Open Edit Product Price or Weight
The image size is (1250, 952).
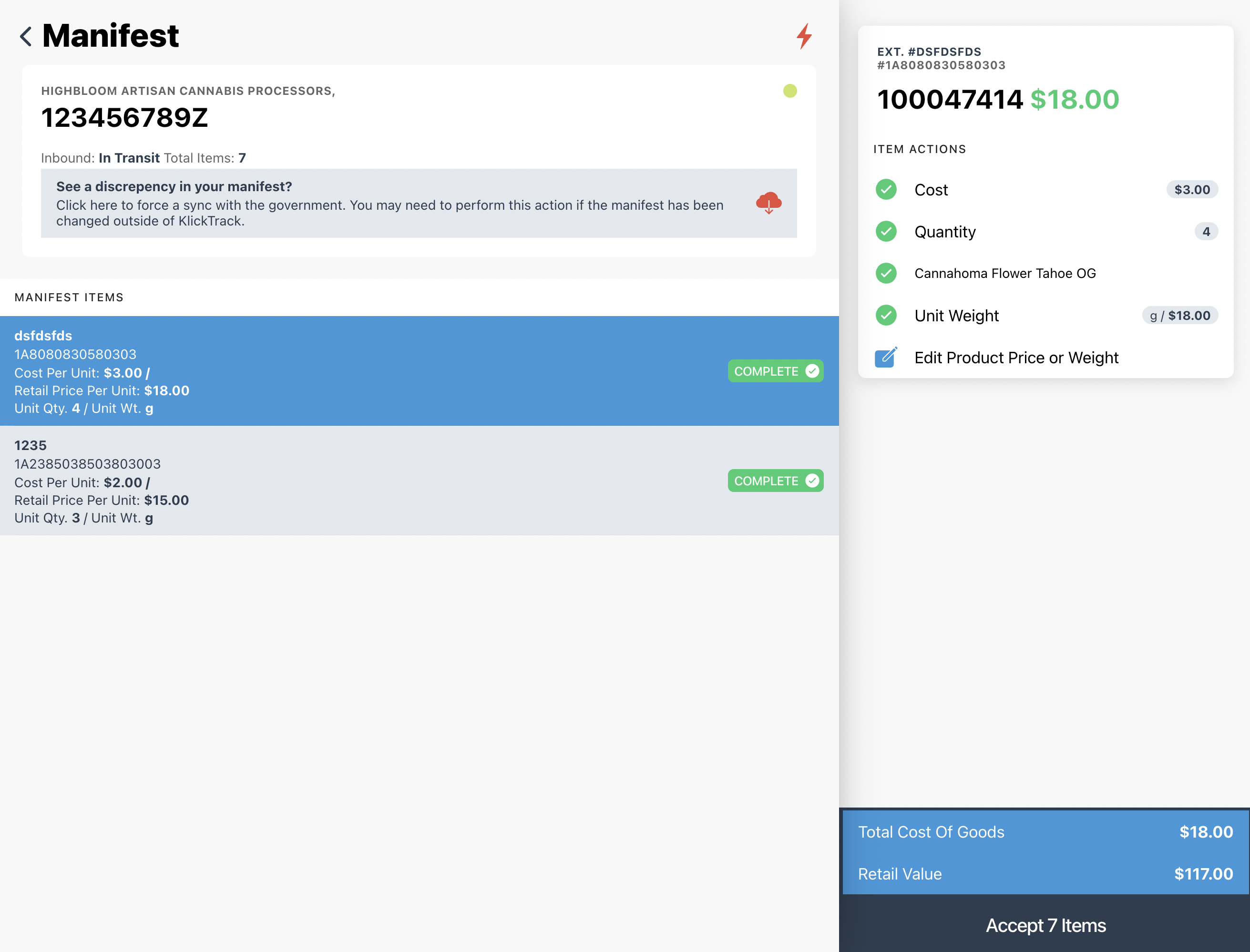(1016, 358)
